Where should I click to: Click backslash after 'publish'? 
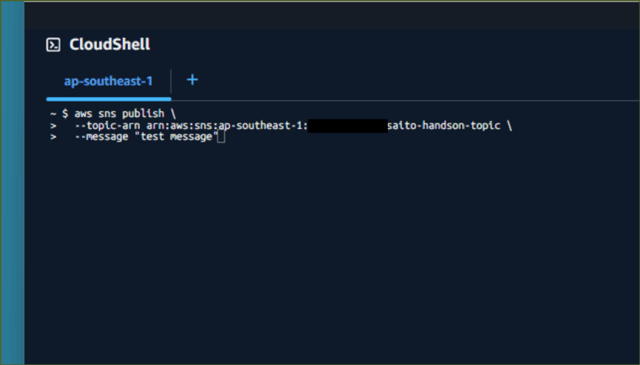click(x=173, y=114)
